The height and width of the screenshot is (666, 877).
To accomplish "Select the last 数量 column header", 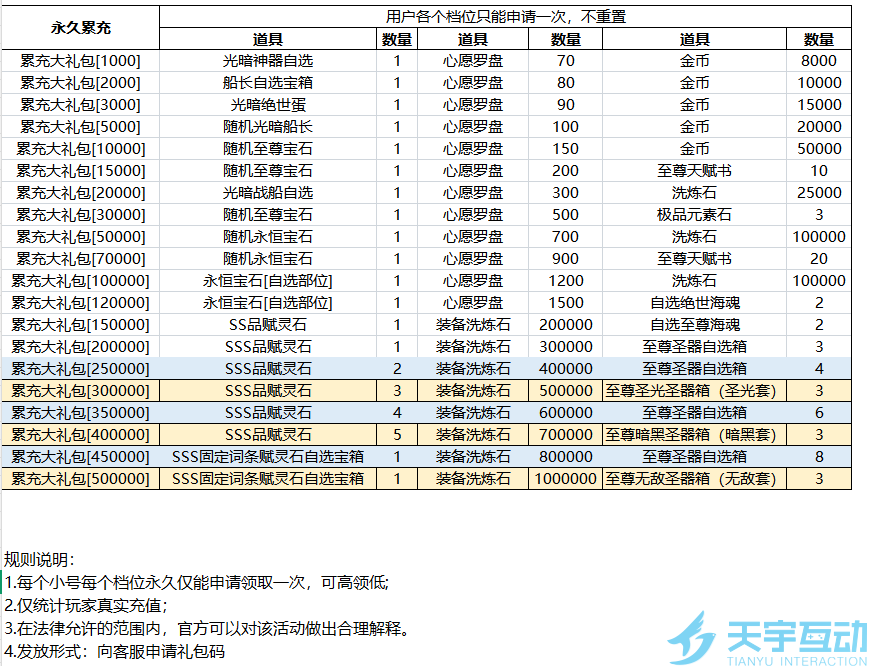I will [819, 39].
